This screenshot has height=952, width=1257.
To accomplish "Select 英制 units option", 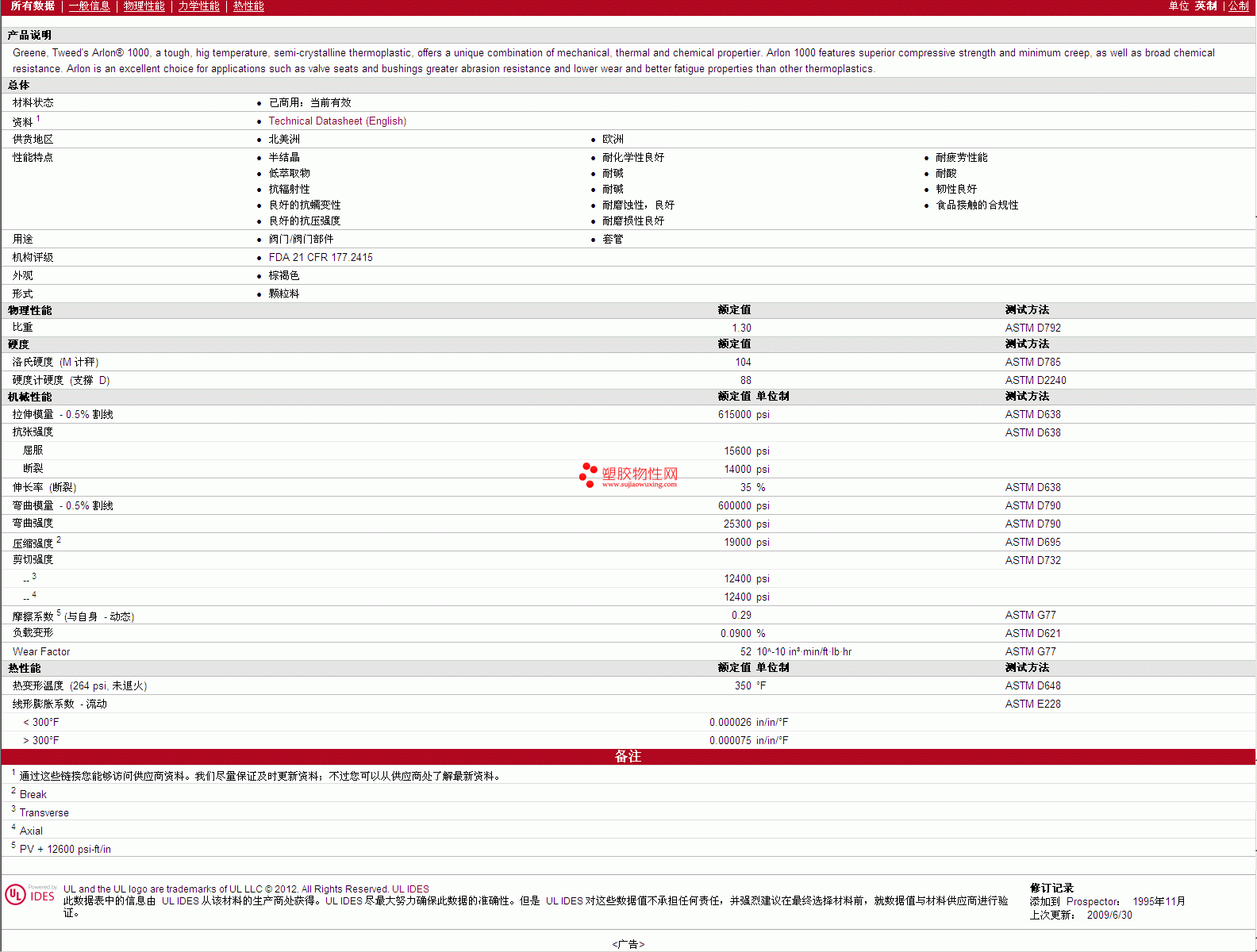I will point(1205,6).
